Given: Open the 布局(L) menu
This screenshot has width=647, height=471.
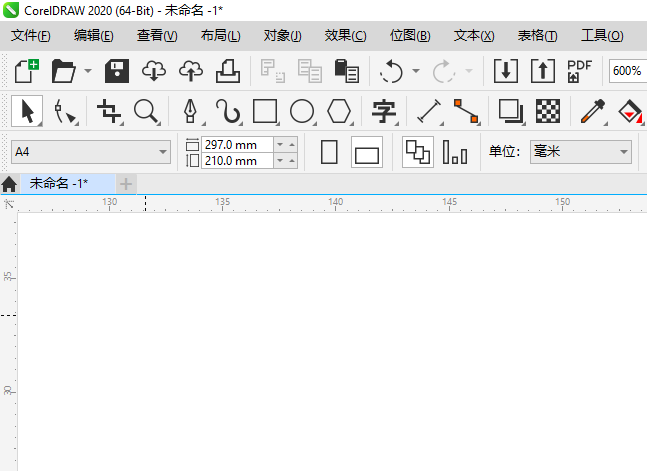Looking at the screenshot, I should tap(221, 36).
